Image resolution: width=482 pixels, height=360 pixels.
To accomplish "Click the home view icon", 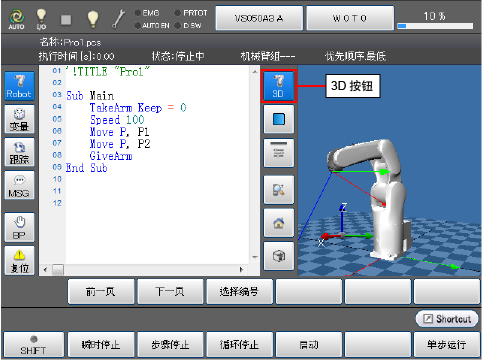I will [279, 223].
